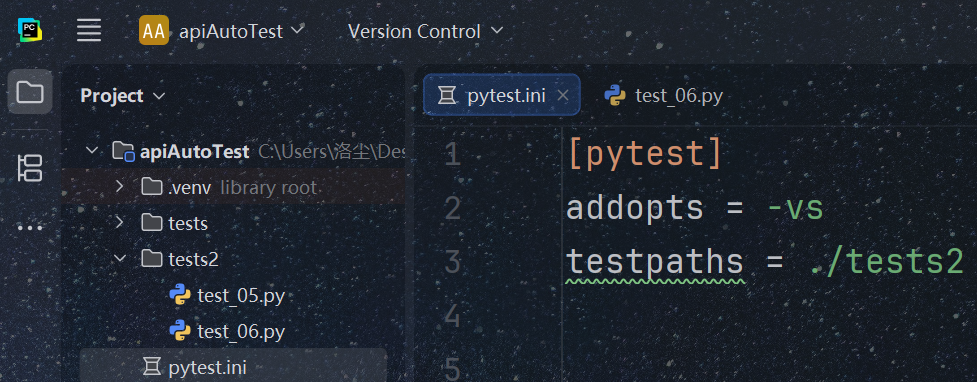Open the Structure tool window icon

tap(30, 169)
